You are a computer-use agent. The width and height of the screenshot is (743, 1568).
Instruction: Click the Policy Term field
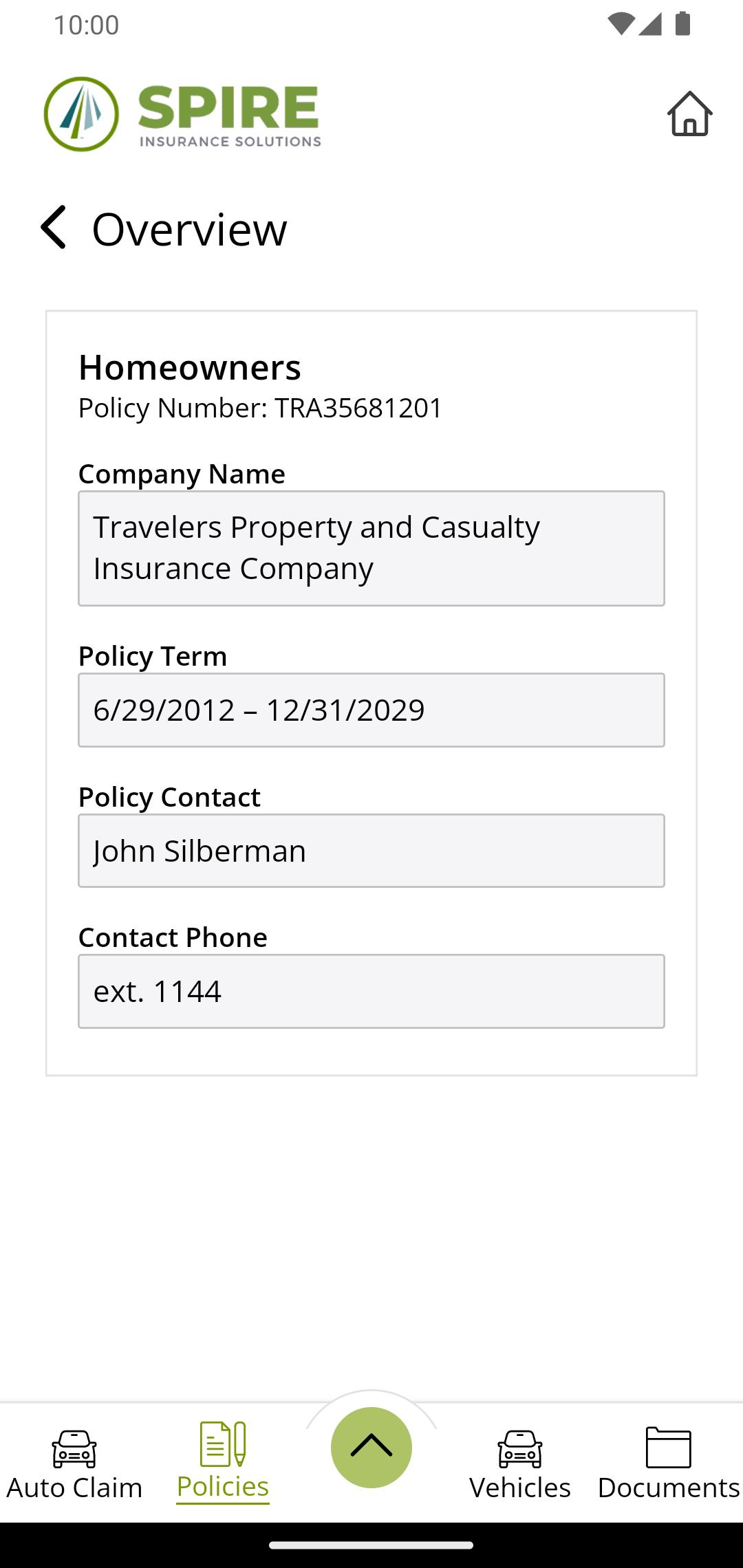(x=371, y=710)
